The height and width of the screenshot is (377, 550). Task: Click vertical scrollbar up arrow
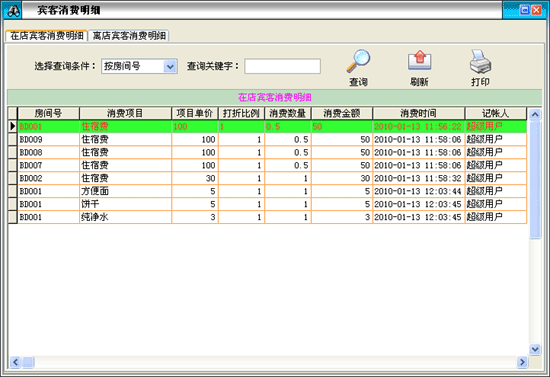(x=535, y=114)
